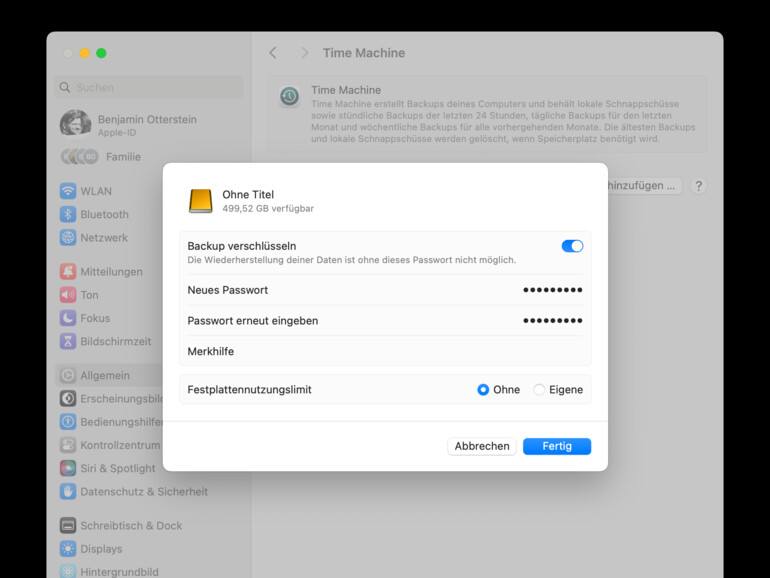Open Bluetooth settings label

(105, 215)
